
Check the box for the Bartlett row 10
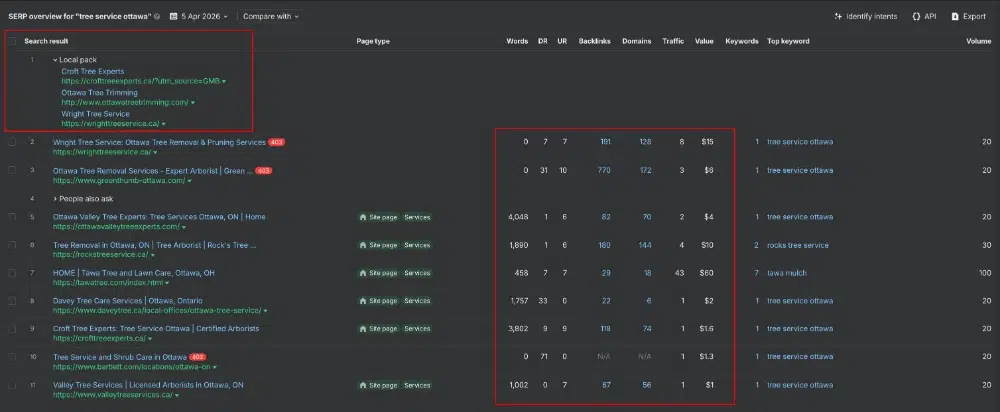(12, 357)
